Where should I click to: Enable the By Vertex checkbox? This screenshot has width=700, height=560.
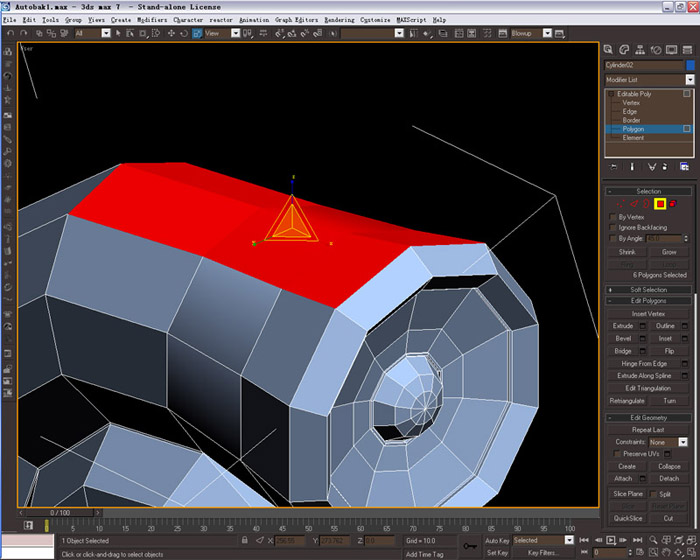click(613, 217)
